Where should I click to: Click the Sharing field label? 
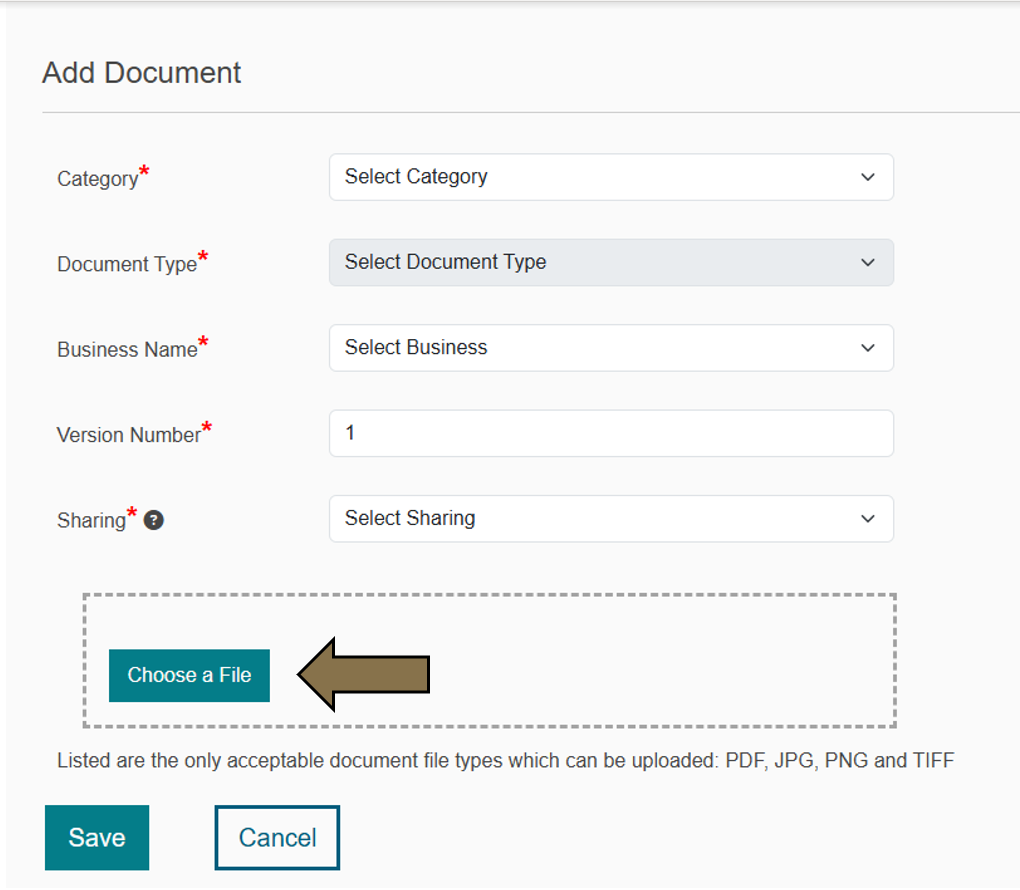[94, 520]
